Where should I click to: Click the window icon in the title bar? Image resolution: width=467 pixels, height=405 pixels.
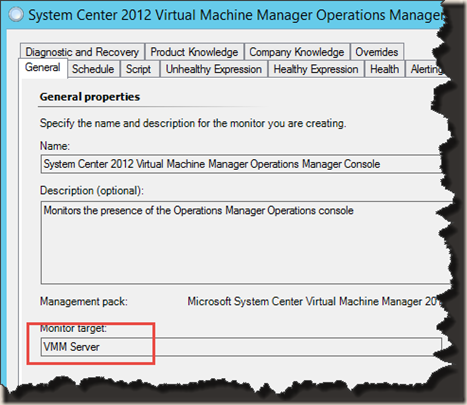[x=16, y=15]
